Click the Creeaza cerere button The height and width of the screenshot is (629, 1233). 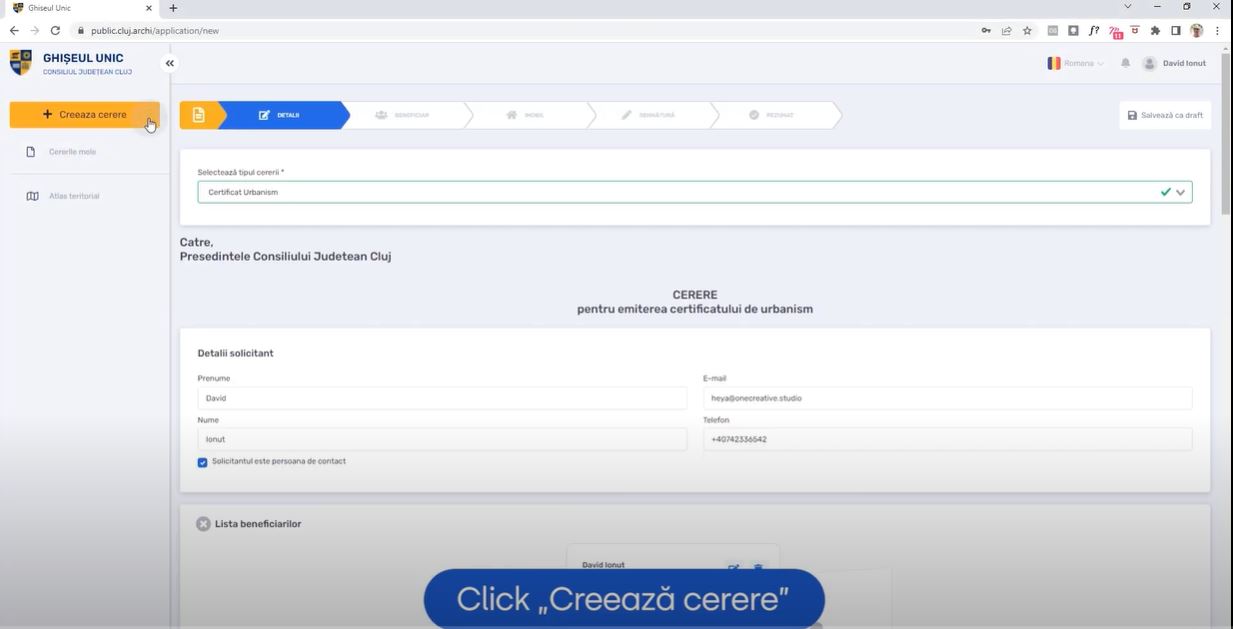(x=84, y=115)
